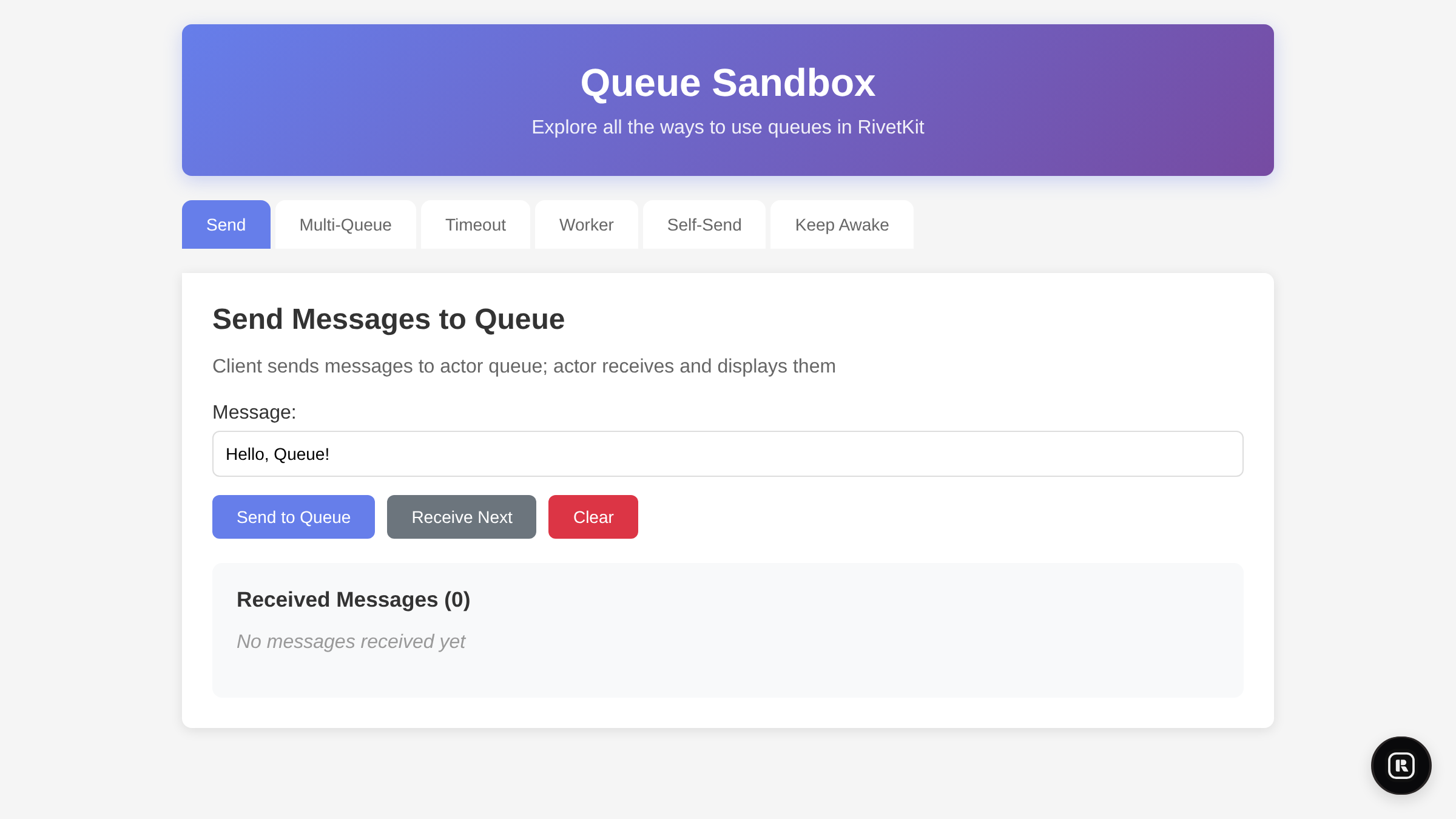Click the 'No messages received yet' placeholder text
The width and height of the screenshot is (1456, 819).
click(x=351, y=641)
